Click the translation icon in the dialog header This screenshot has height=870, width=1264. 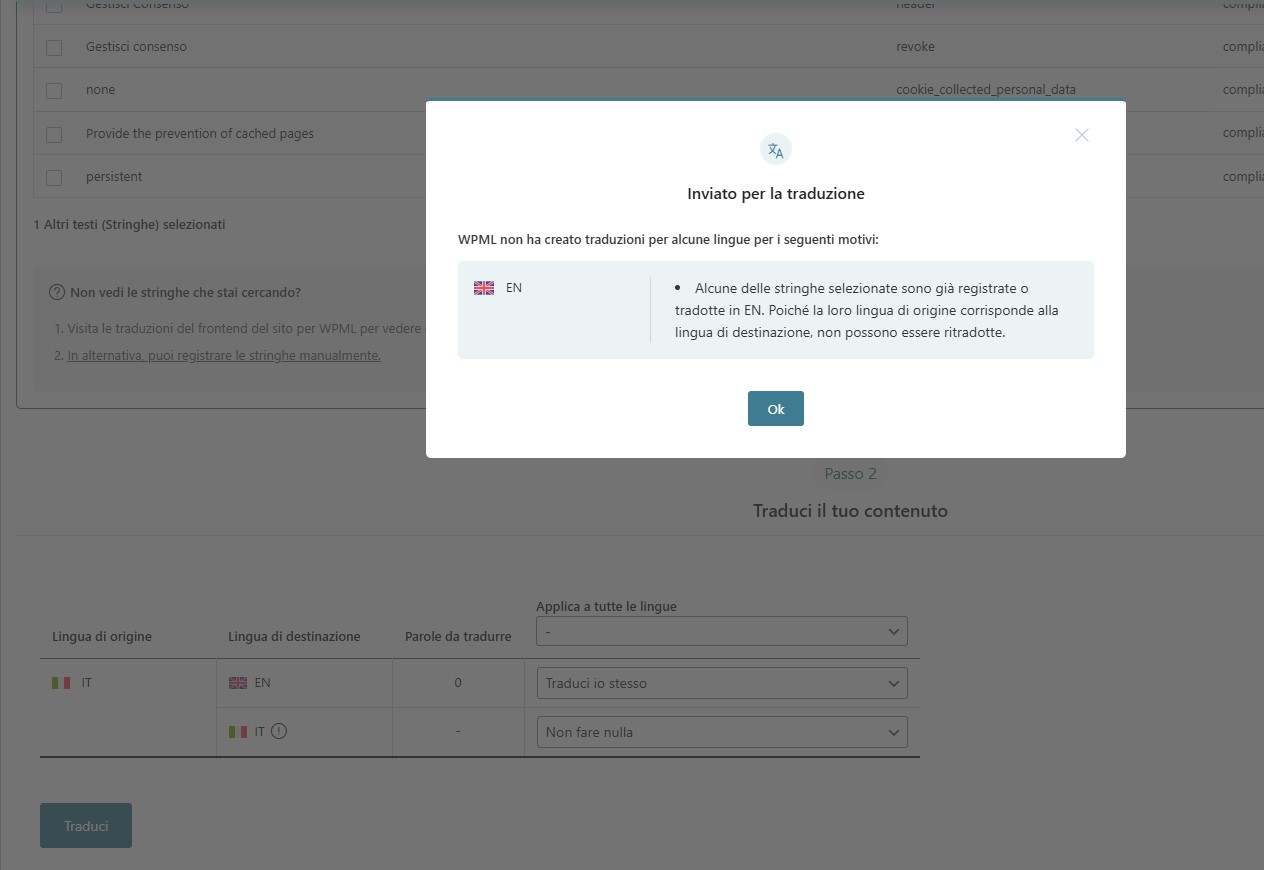[x=775, y=150]
